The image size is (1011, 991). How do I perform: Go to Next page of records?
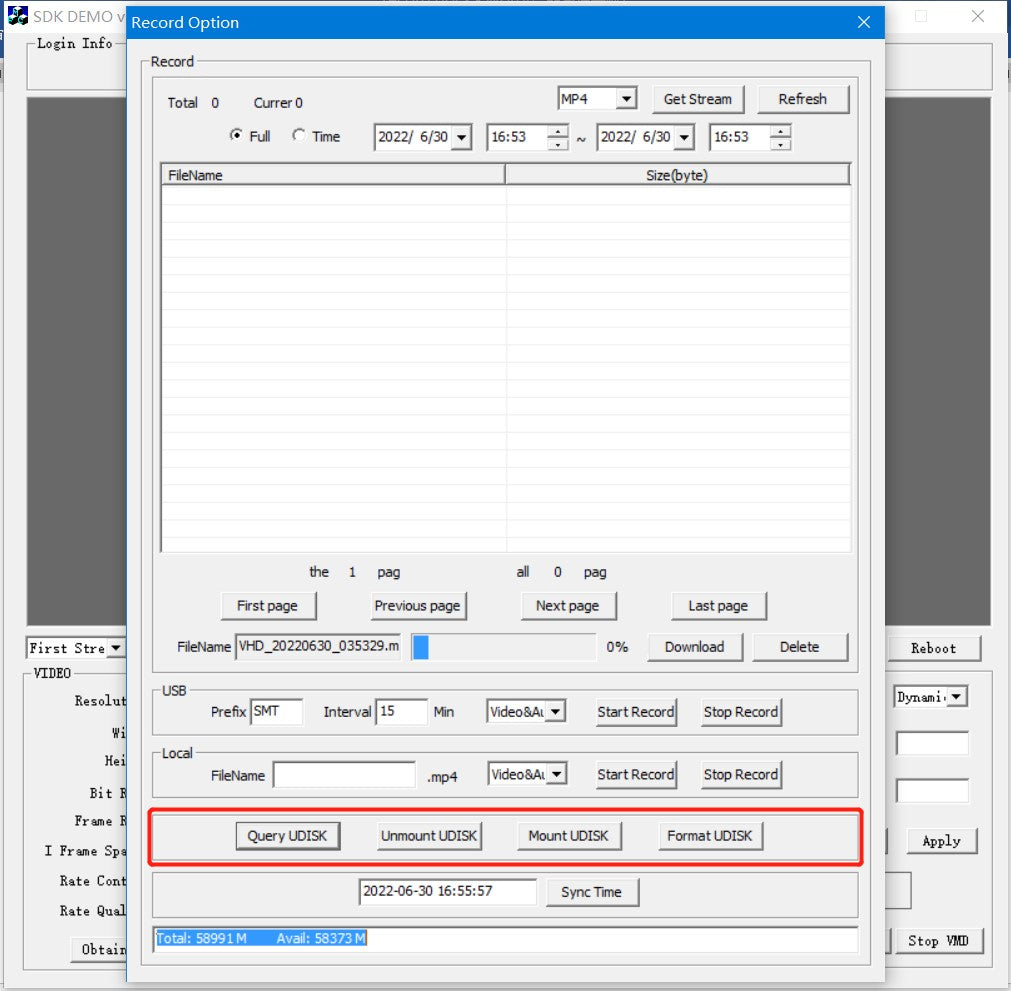(567, 605)
